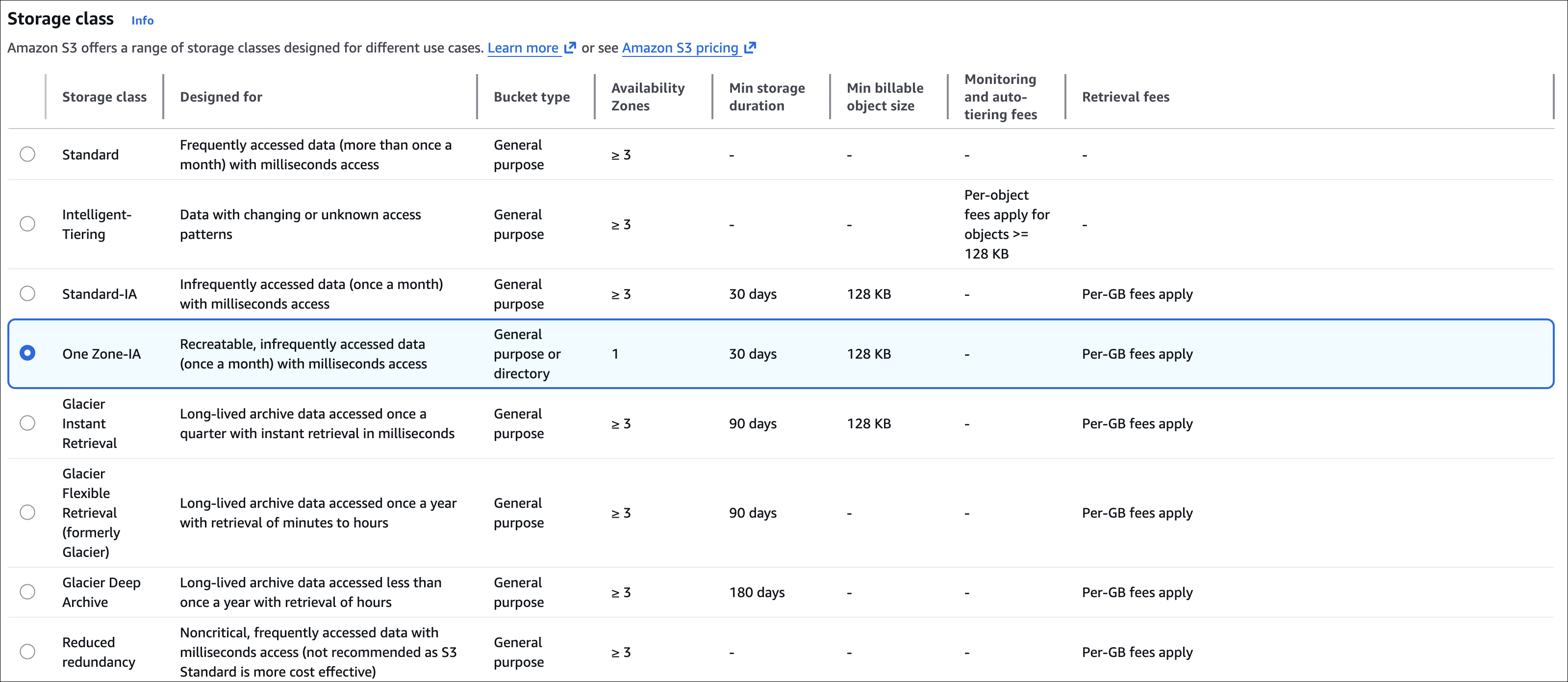
Task: Open the Amazon S3 pricing link
Action: click(x=680, y=48)
